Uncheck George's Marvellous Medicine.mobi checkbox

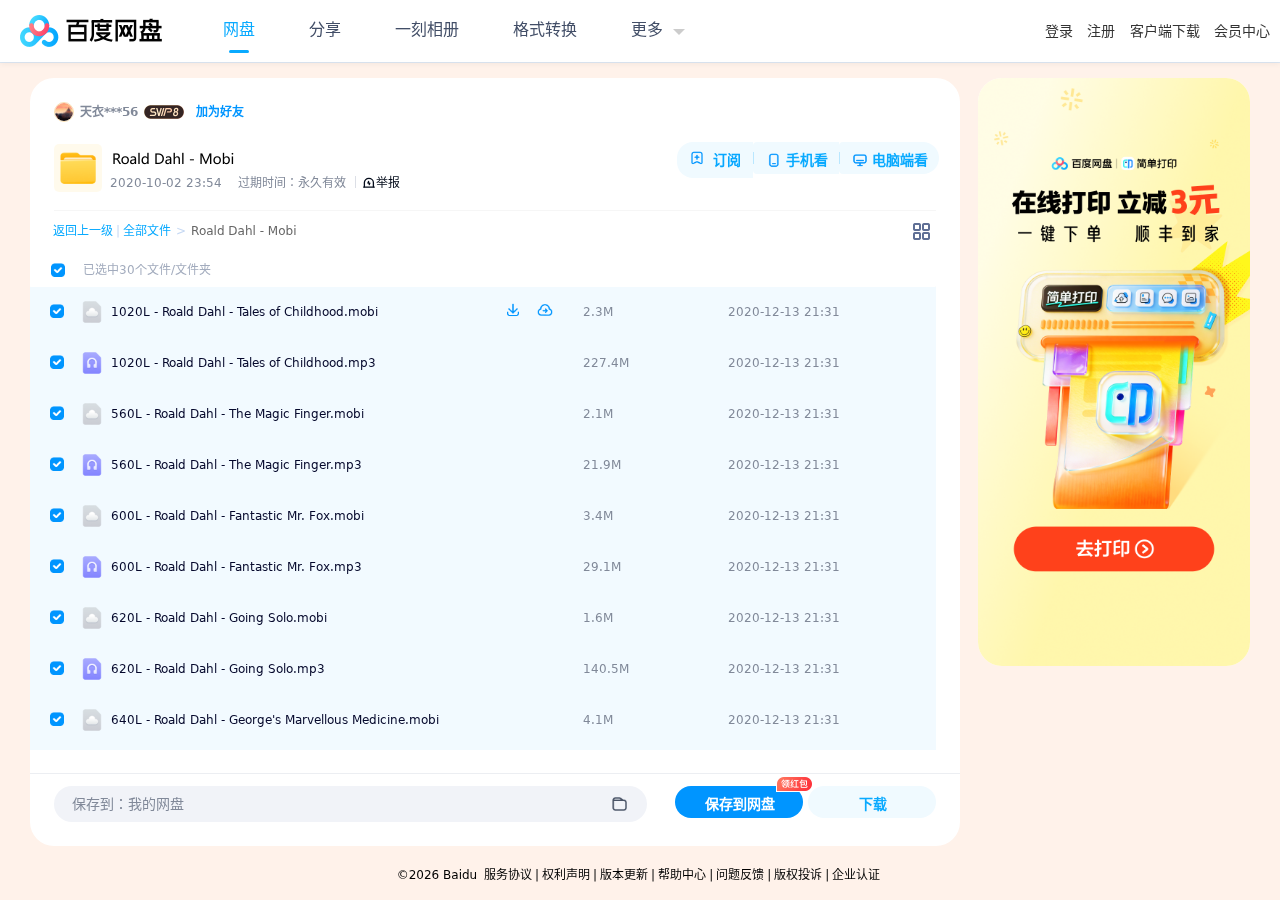pyautogui.click(x=57, y=719)
